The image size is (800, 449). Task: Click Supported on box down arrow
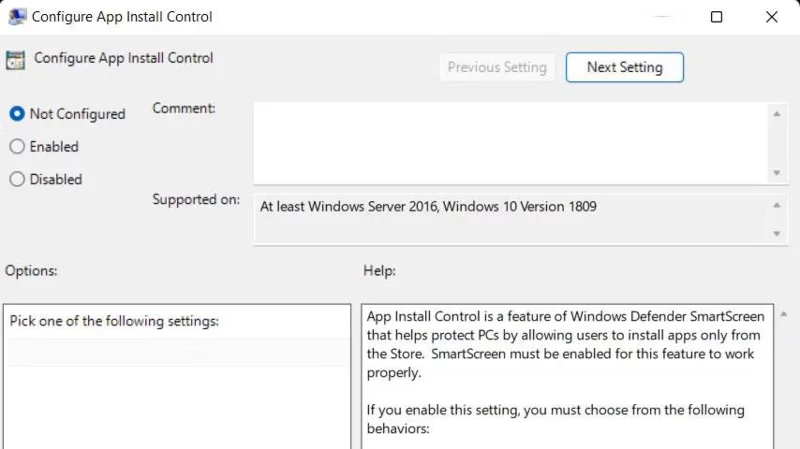777,234
